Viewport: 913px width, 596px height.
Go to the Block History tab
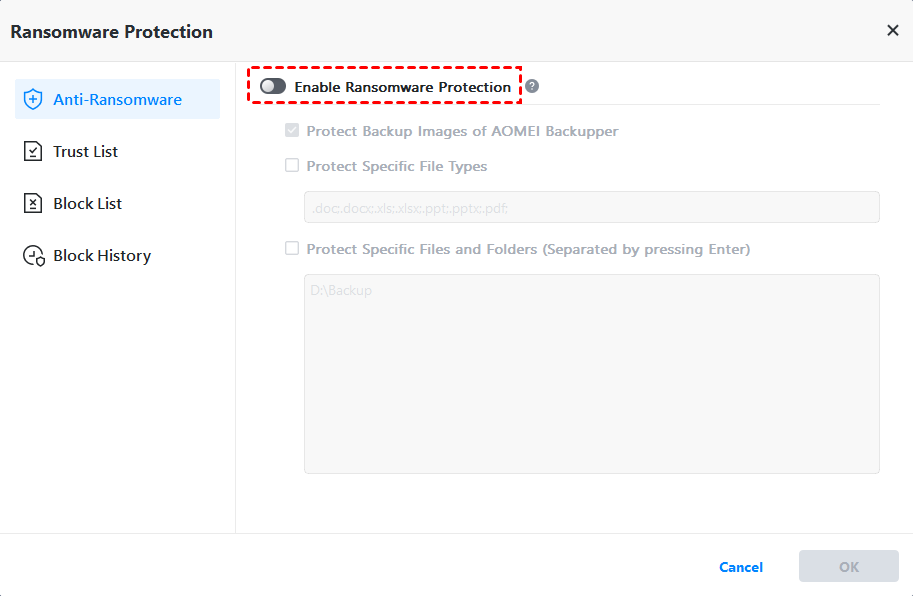pyautogui.click(x=102, y=255)
